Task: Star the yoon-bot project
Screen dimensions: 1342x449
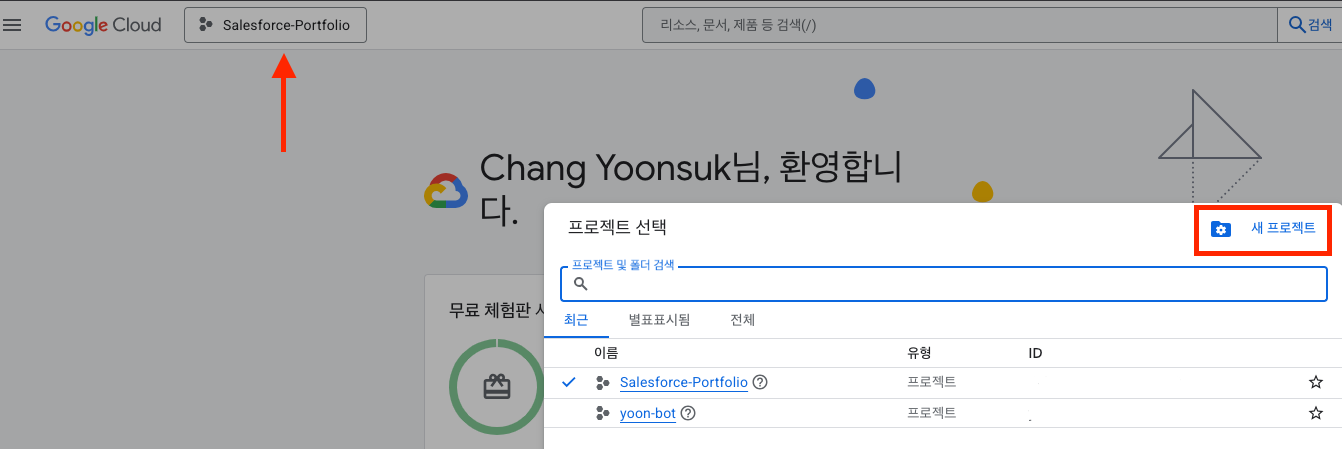Action: click(1316, 413)
